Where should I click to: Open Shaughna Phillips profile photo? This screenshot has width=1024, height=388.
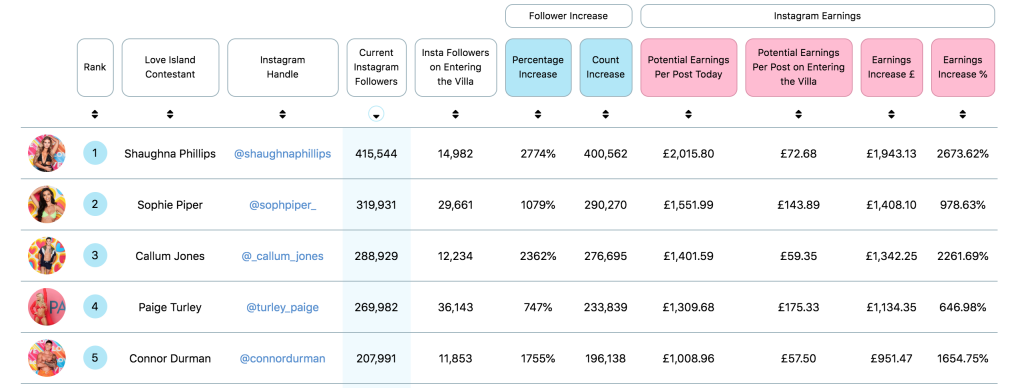(47, 154)
